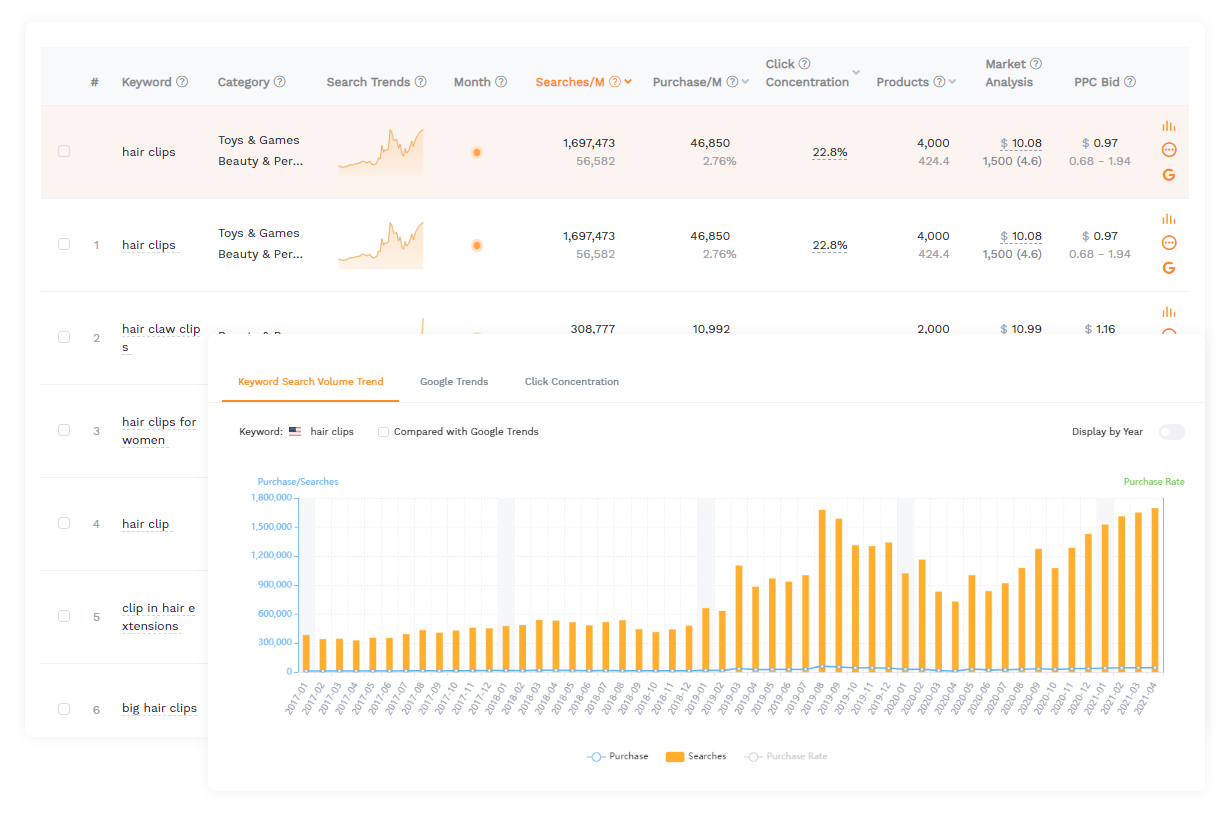Click the help icon beside Market Analysis header
This screenshot has height=823, width=1232.
point(1036,64)
